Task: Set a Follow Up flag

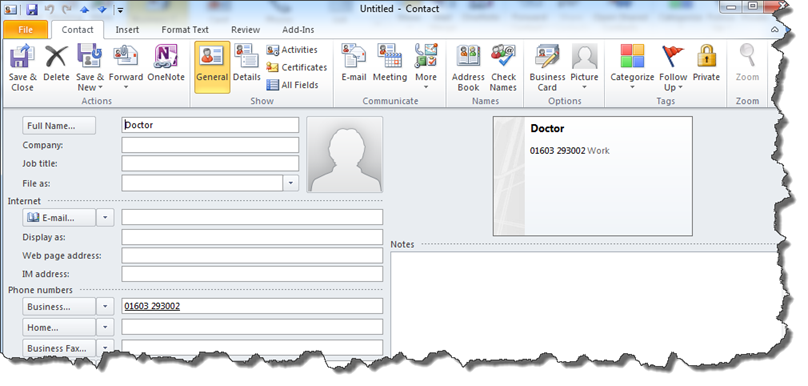Action: (x=673, y=68)
